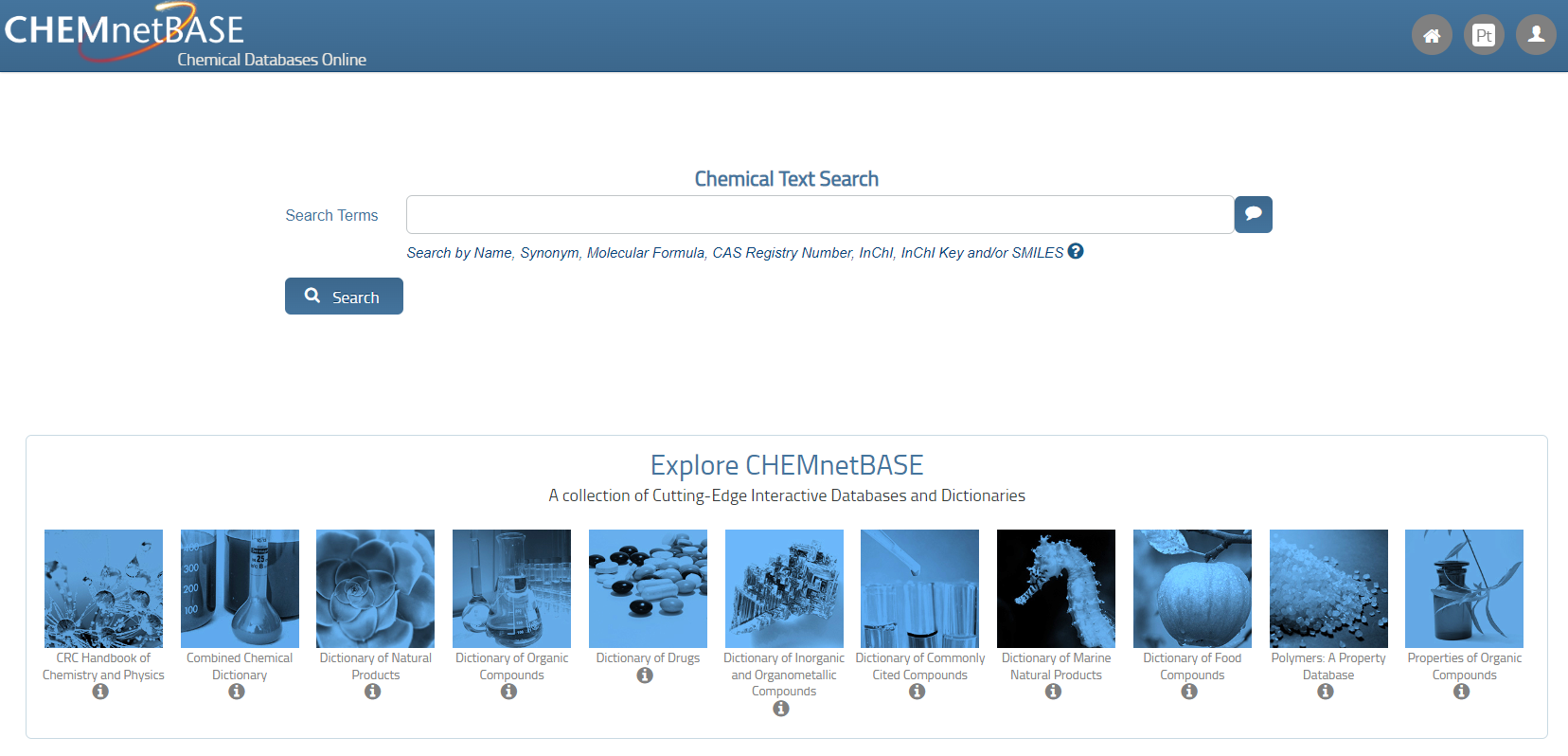The width and height of the screenshot is (1568, 756).
Task: Open Dictionary of Organic Compounds glassware thumbnail
Action: [x=511, y=588]
